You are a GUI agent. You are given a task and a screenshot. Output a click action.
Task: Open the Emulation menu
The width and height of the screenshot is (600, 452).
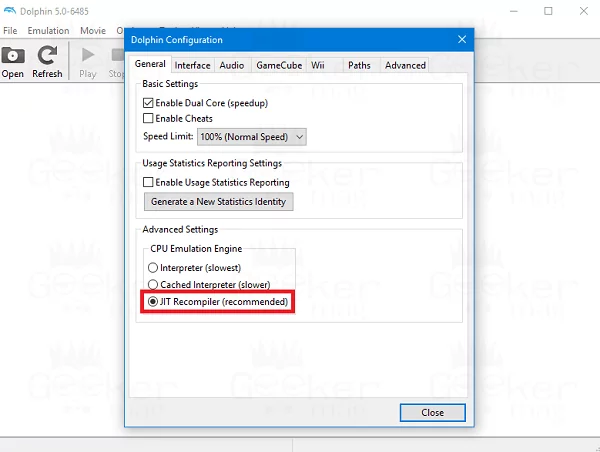[x=48, y=31]
